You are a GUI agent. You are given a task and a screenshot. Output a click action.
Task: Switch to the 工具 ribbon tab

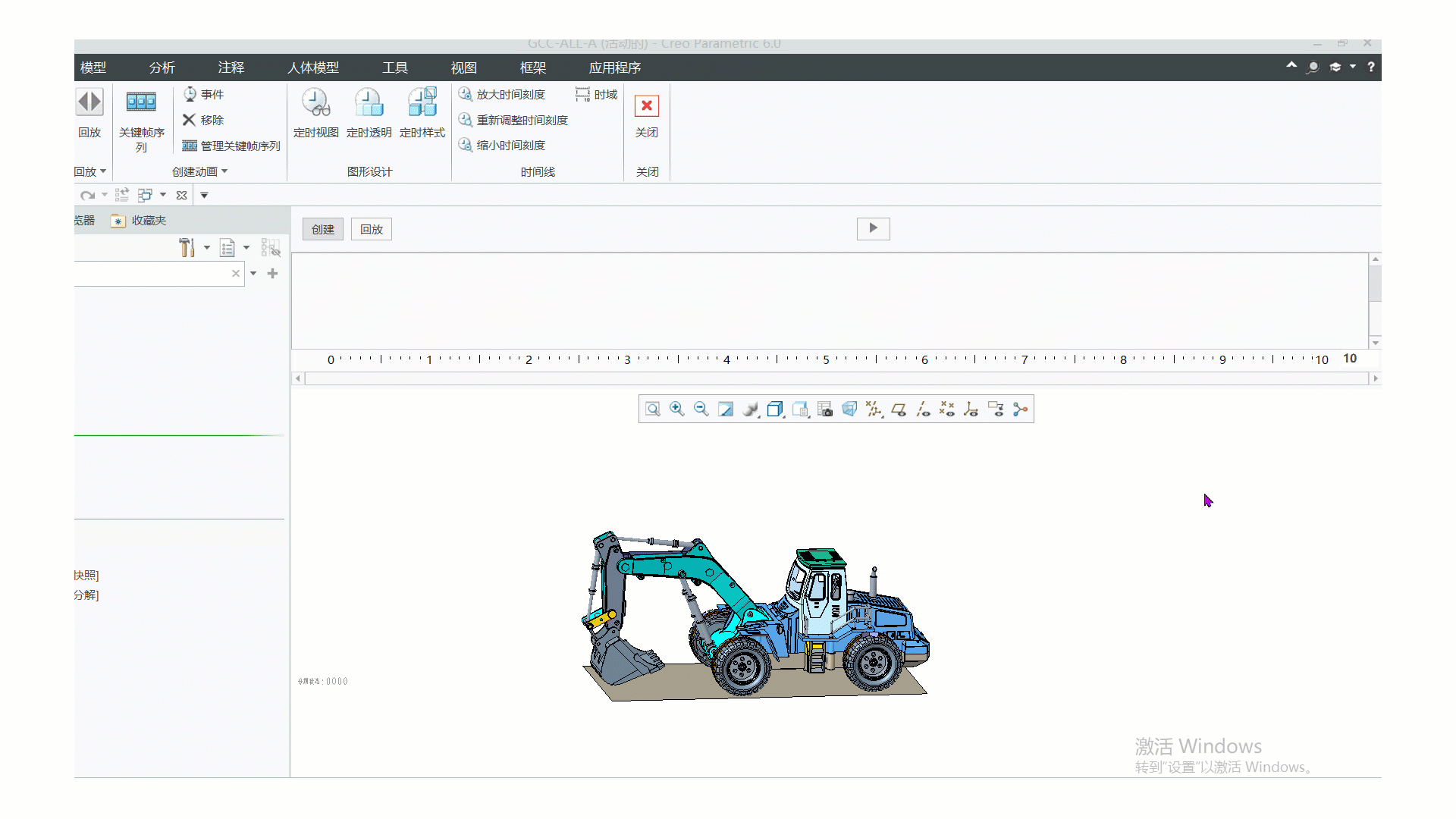[x=395, y=67]
